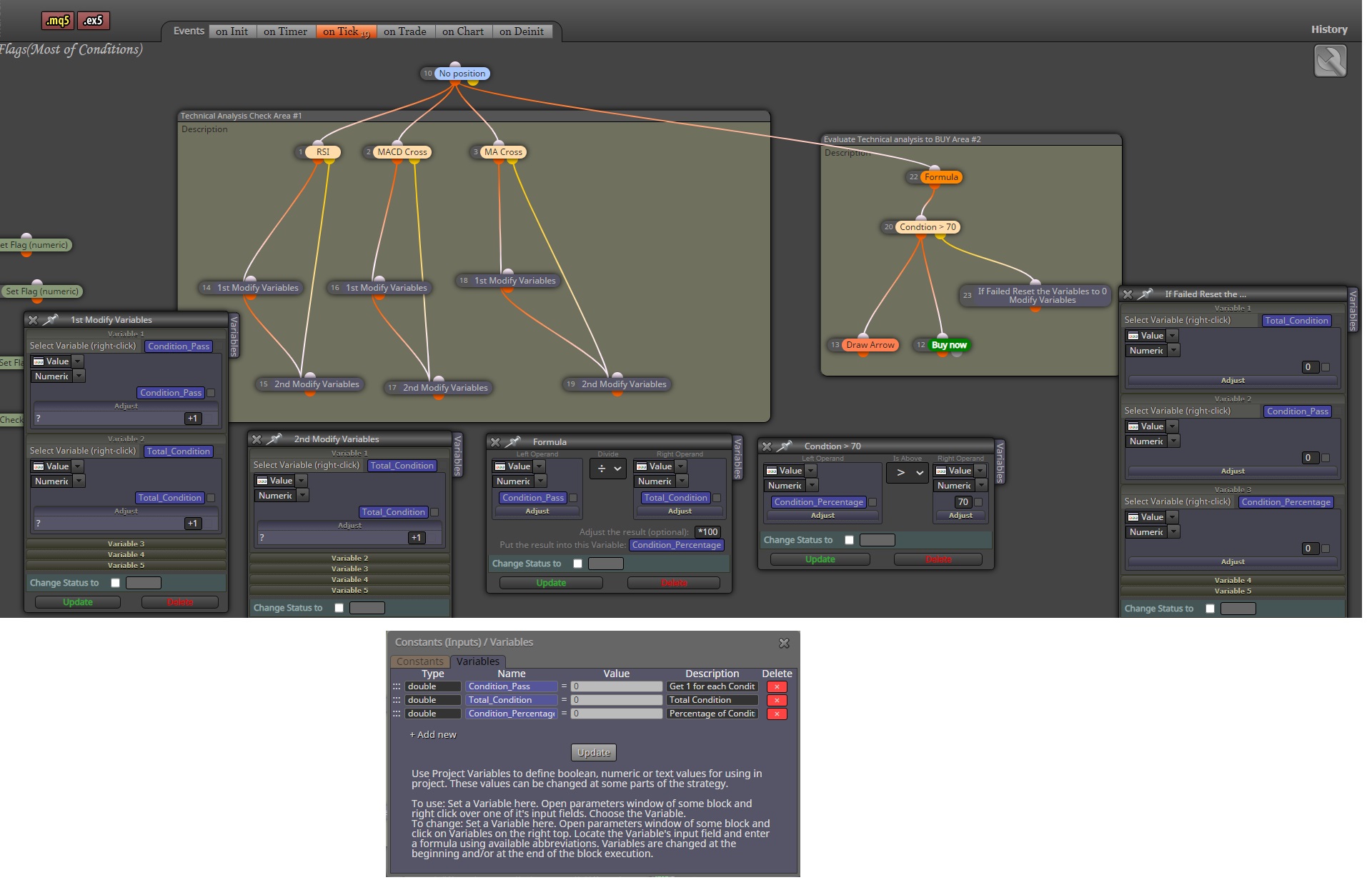Screen dimensions: 1372x880
Task: Switch to the on Timer event tab
Action: (285, 31)
